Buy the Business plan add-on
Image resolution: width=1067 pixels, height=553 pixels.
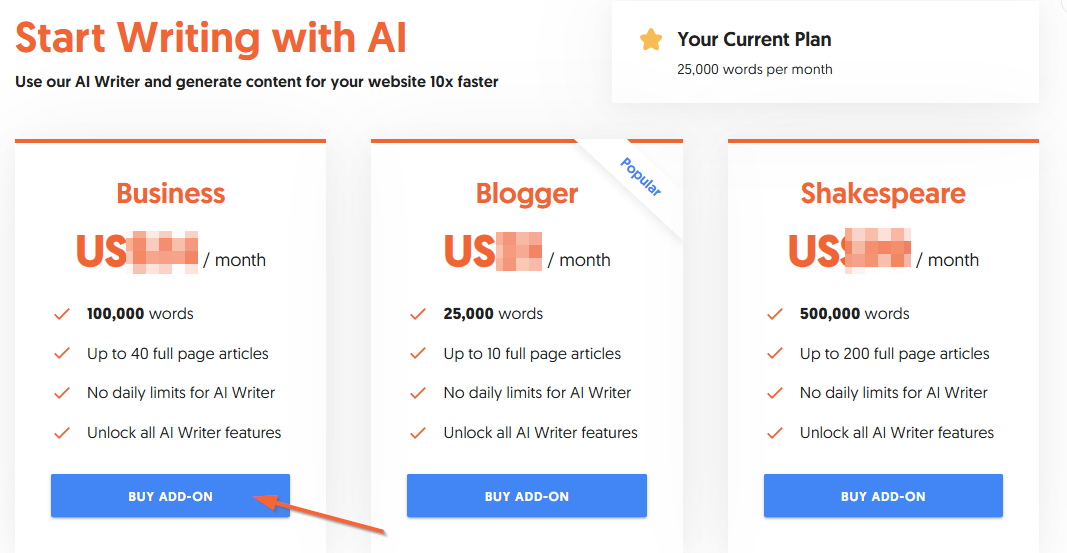pyautogui.click(x=170, y=496)
